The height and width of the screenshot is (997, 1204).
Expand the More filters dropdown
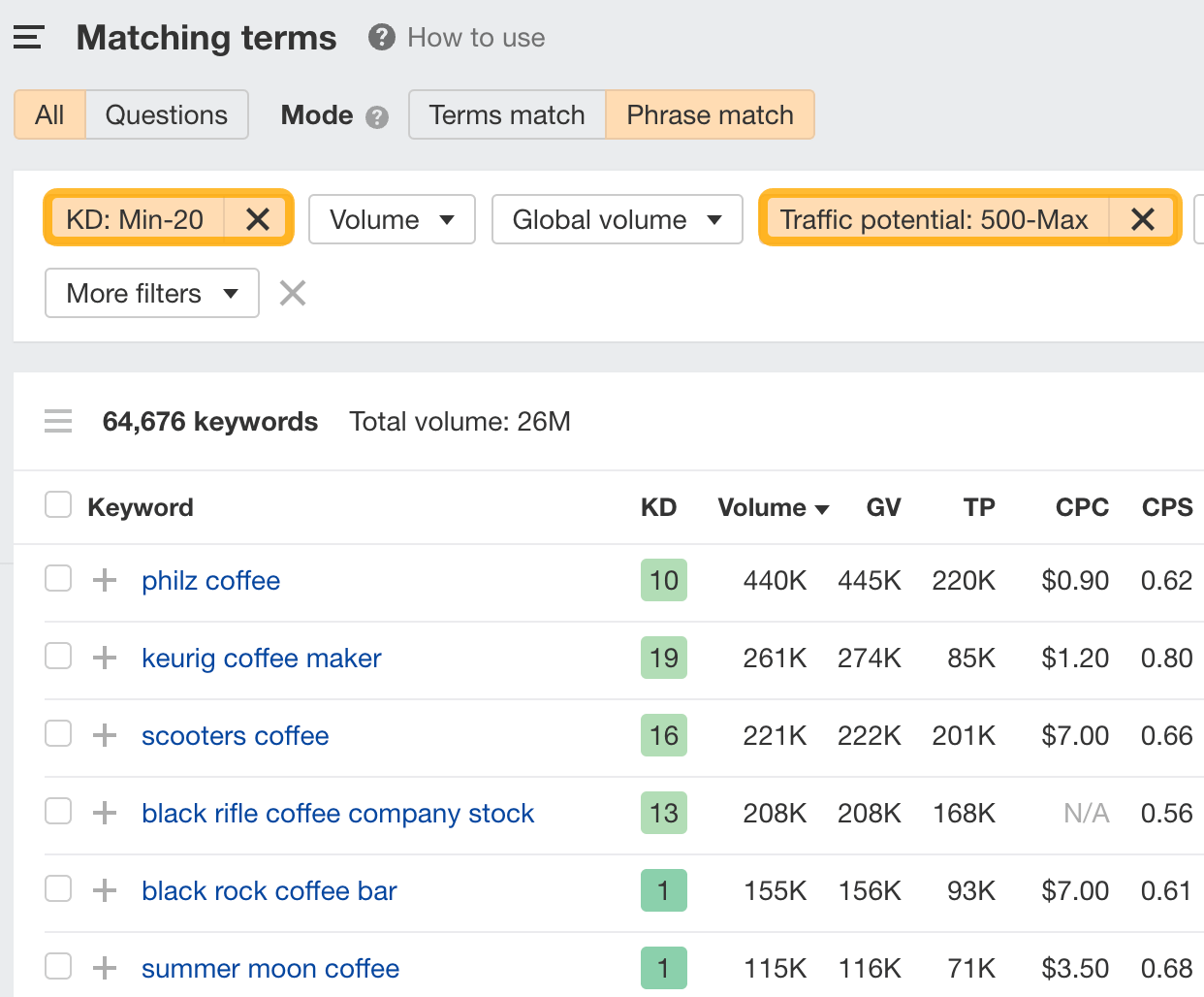point(151,293)
